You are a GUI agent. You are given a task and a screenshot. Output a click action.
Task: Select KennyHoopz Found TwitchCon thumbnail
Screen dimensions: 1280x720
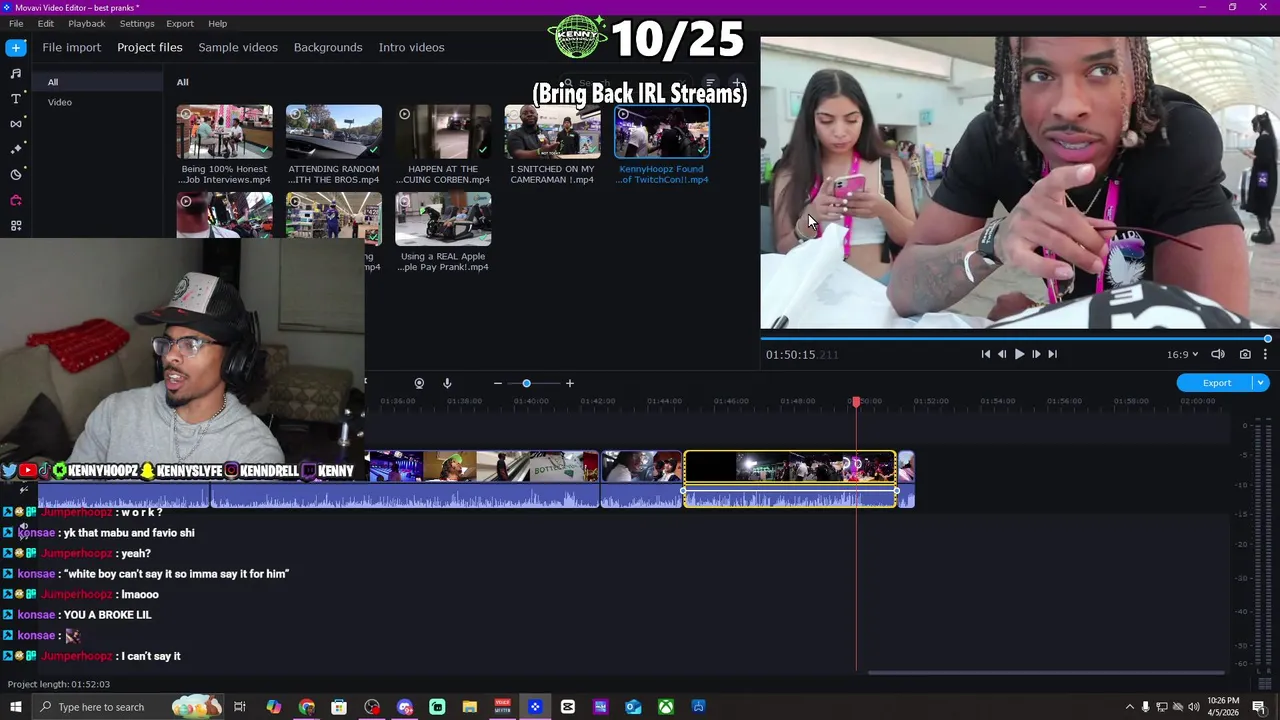[662, 132]
